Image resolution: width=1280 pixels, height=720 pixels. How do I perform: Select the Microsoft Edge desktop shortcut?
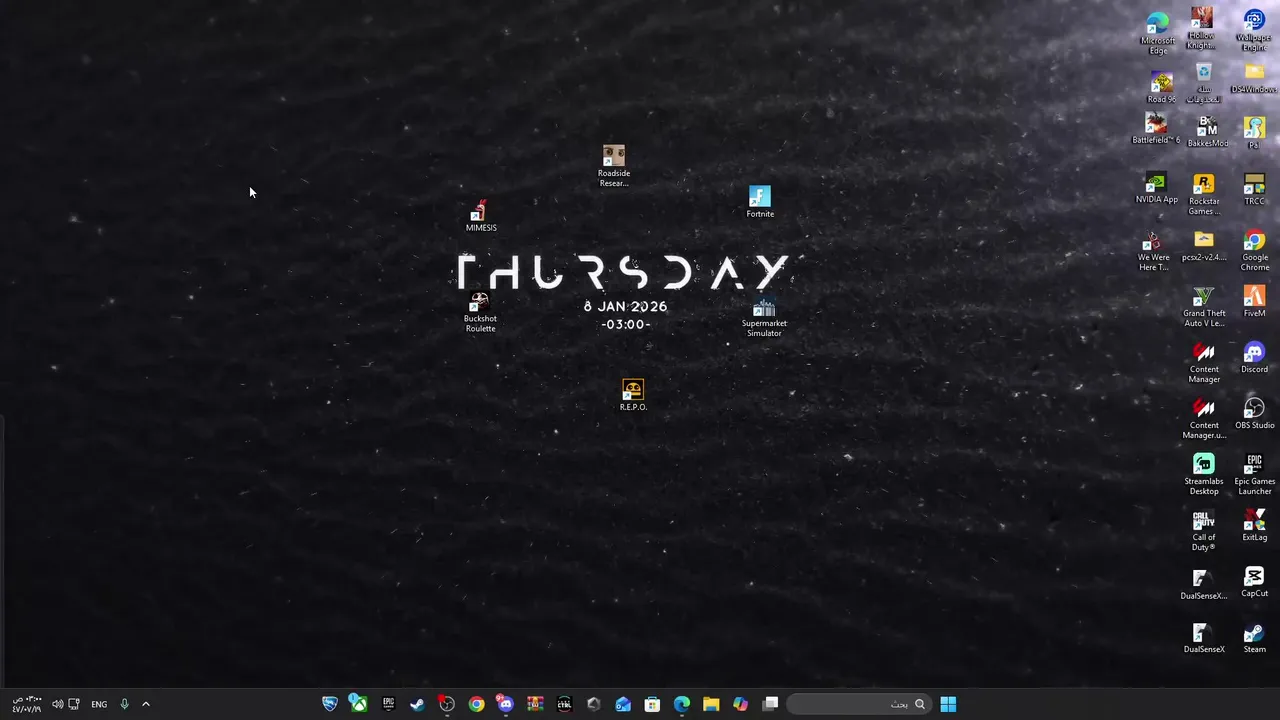(x=1158, y=33)
